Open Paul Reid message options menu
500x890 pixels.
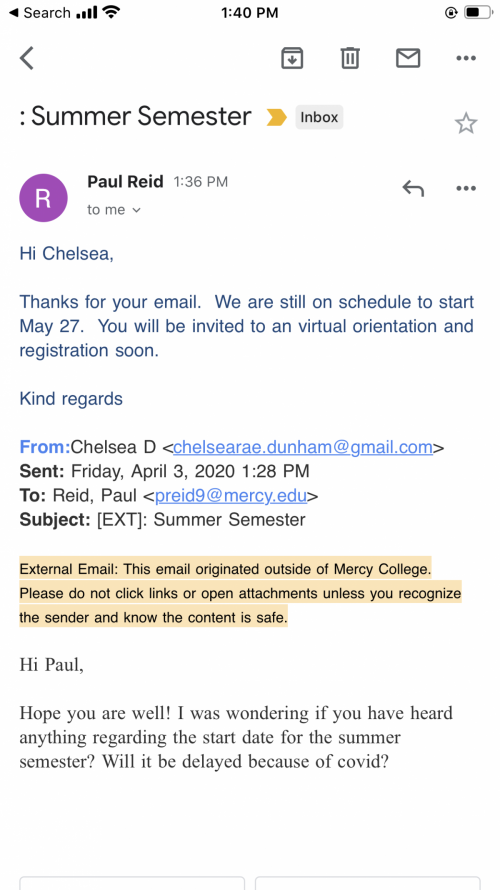[466, 188]
